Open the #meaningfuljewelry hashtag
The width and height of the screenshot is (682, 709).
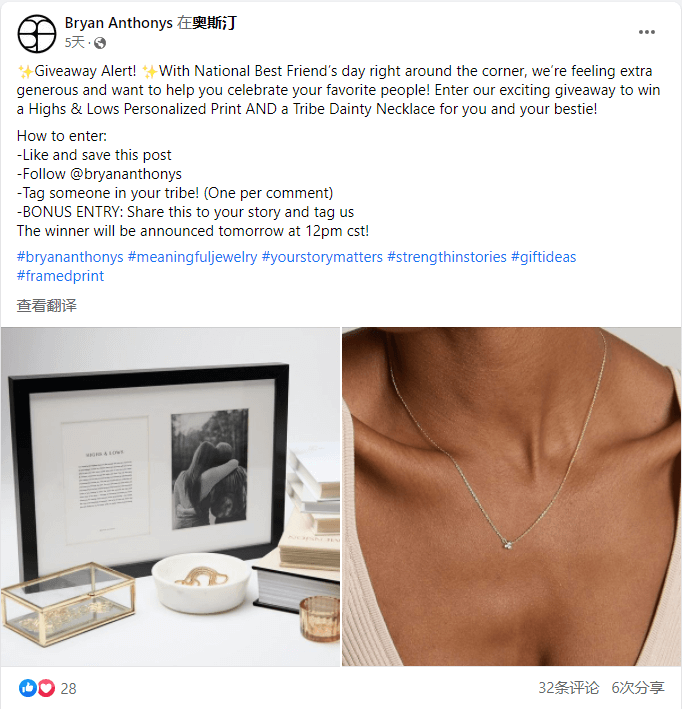pyautogui.click(x=192, y=257)
